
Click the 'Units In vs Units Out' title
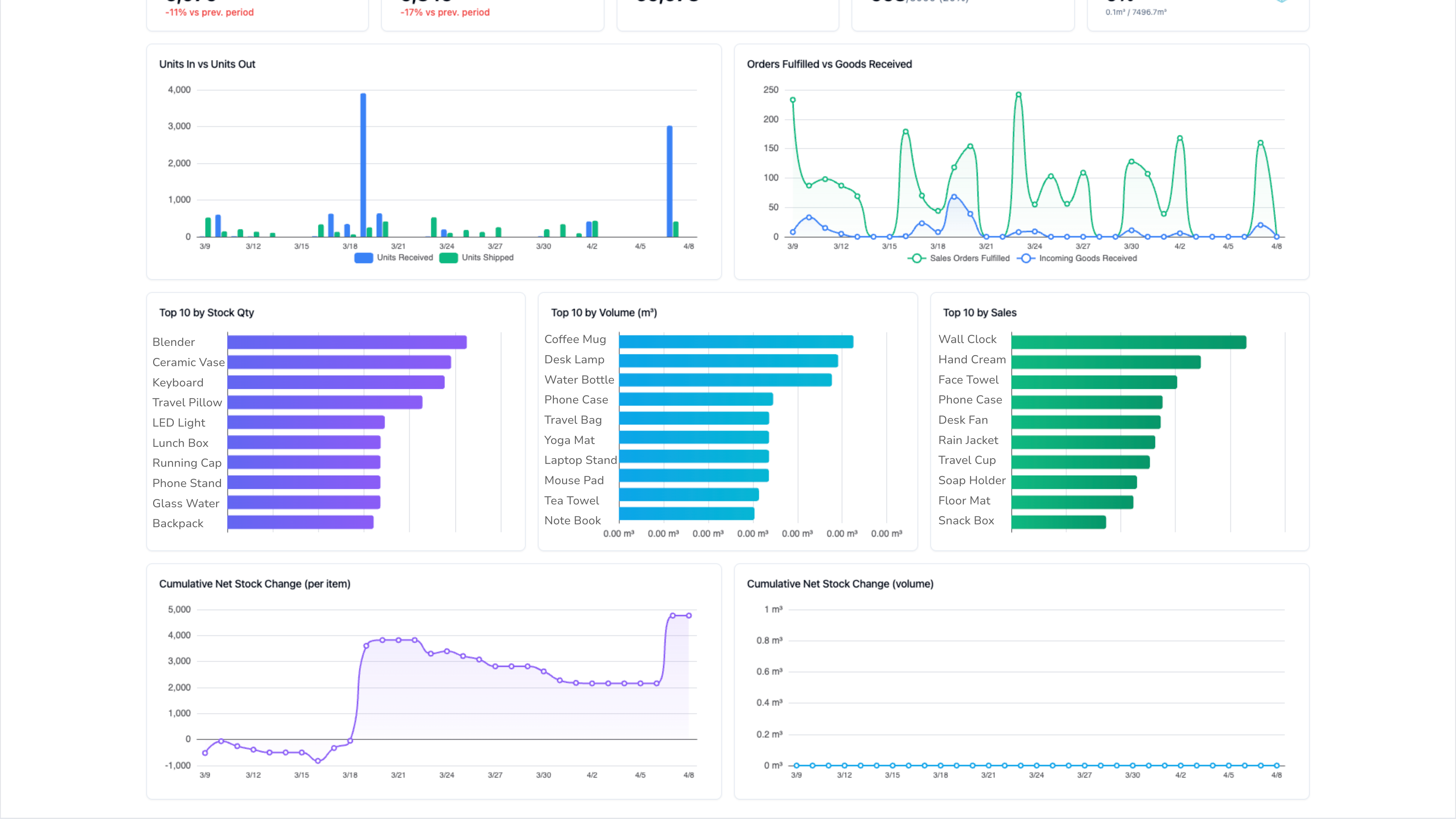[207, 64]
